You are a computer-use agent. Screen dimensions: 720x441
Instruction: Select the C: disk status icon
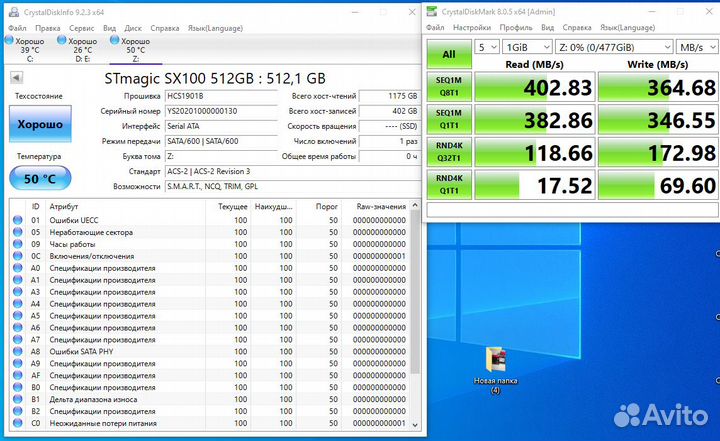pos(9,40)
